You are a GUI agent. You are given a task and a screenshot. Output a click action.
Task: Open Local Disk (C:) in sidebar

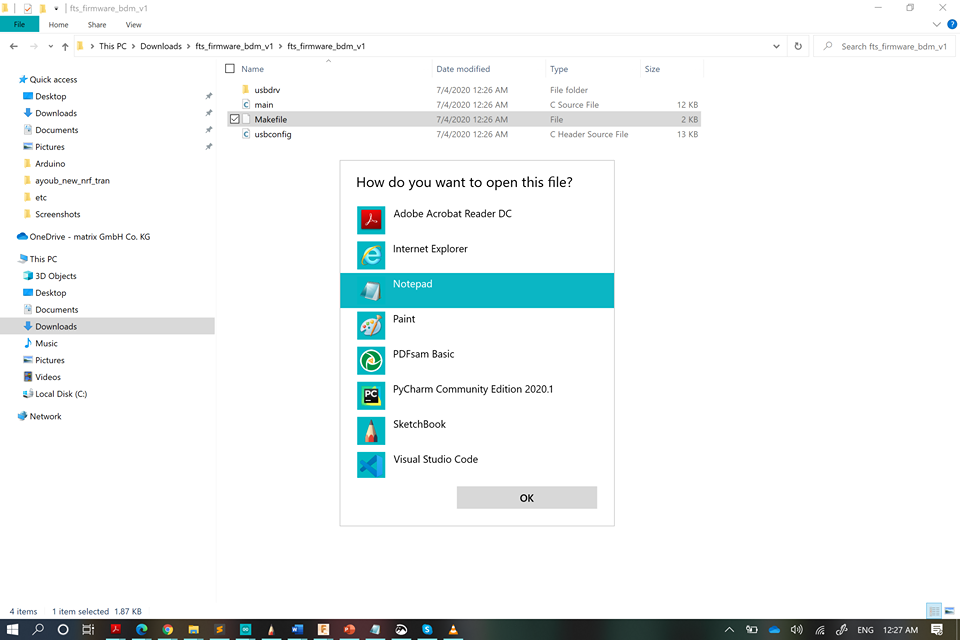pyautogui.click(x=61, y=394)
